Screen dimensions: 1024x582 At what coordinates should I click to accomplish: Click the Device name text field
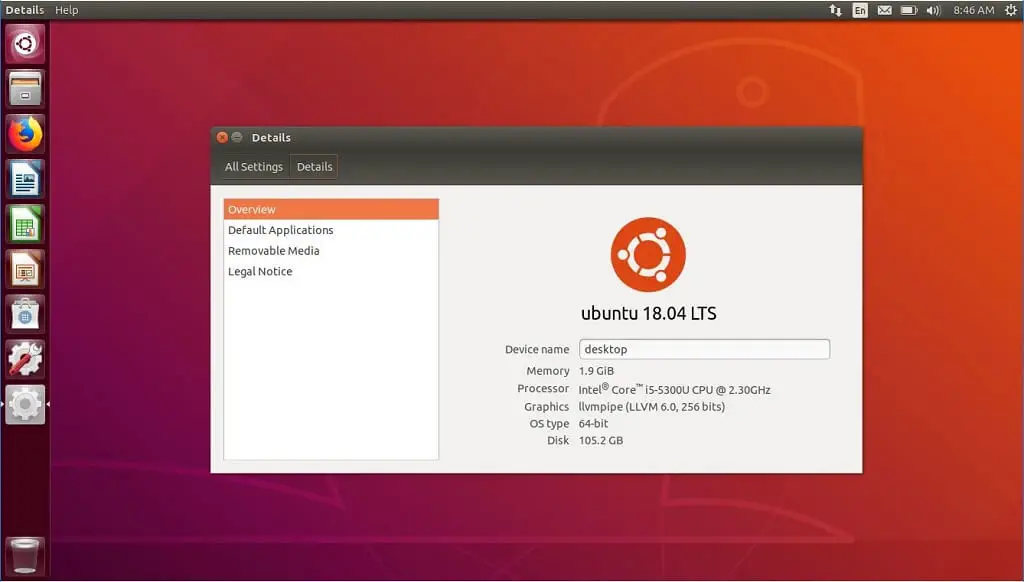704,349
